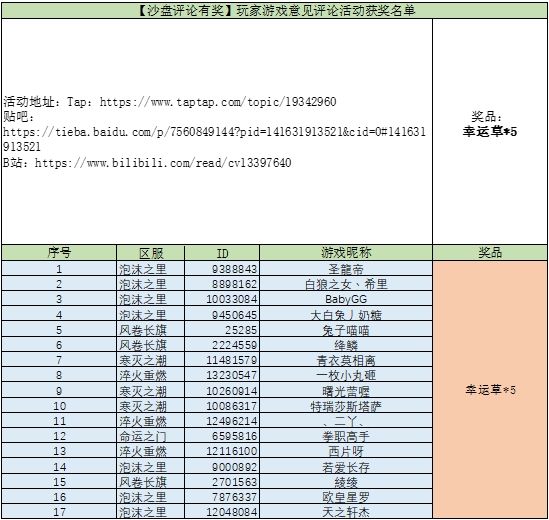Select ID cell 2701563
This screenshot has height=520, width=549.
222,482
